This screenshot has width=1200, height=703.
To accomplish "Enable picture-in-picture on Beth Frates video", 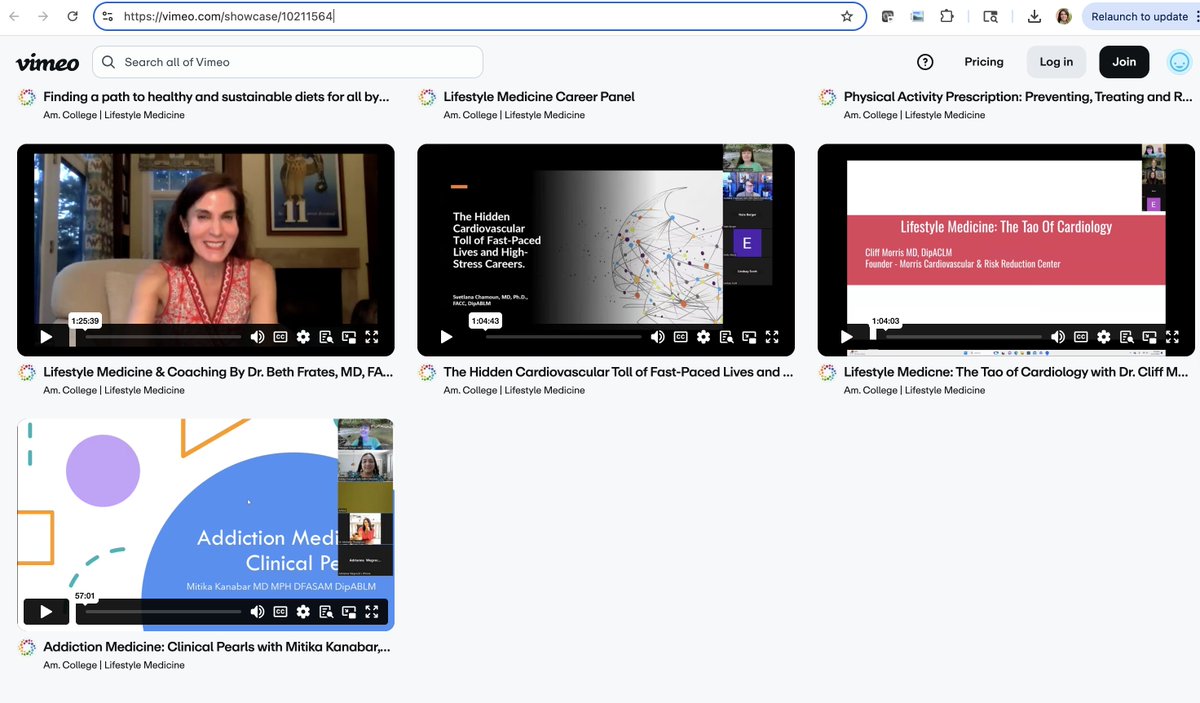I will click(x=349, y=337).
